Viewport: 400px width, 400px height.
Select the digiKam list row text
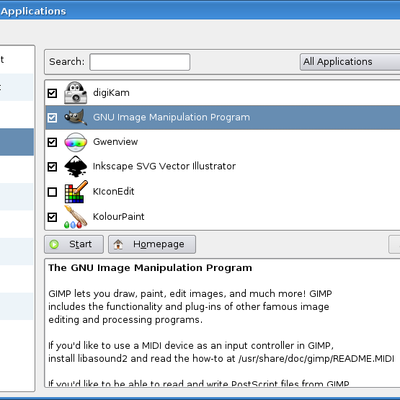pos(111,93)
